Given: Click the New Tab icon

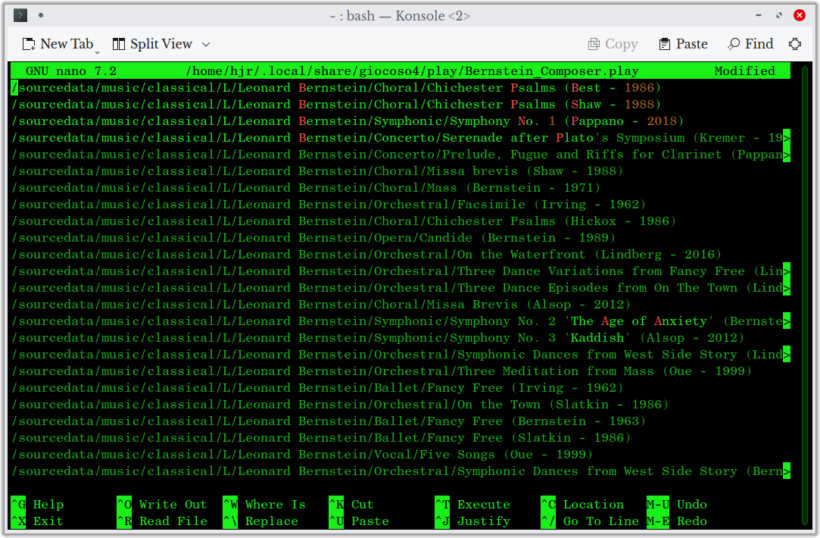Looking at the screenshot, I should coord(28,44).
